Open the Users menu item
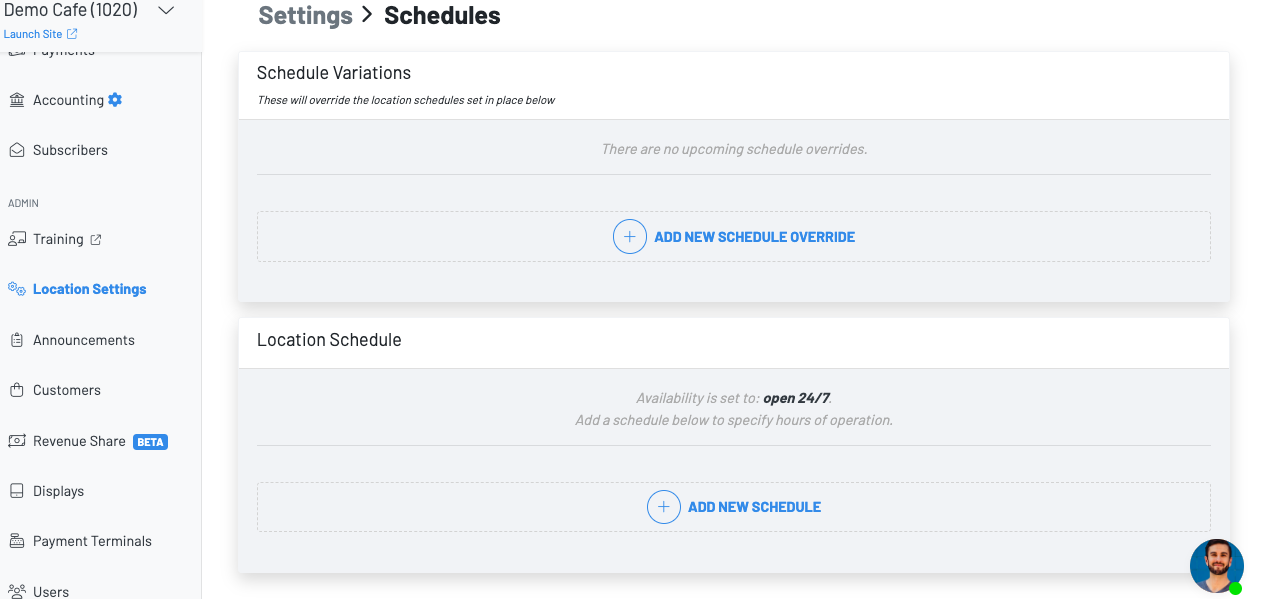Viewport: 1264px width, 599px height. [51, 591]
